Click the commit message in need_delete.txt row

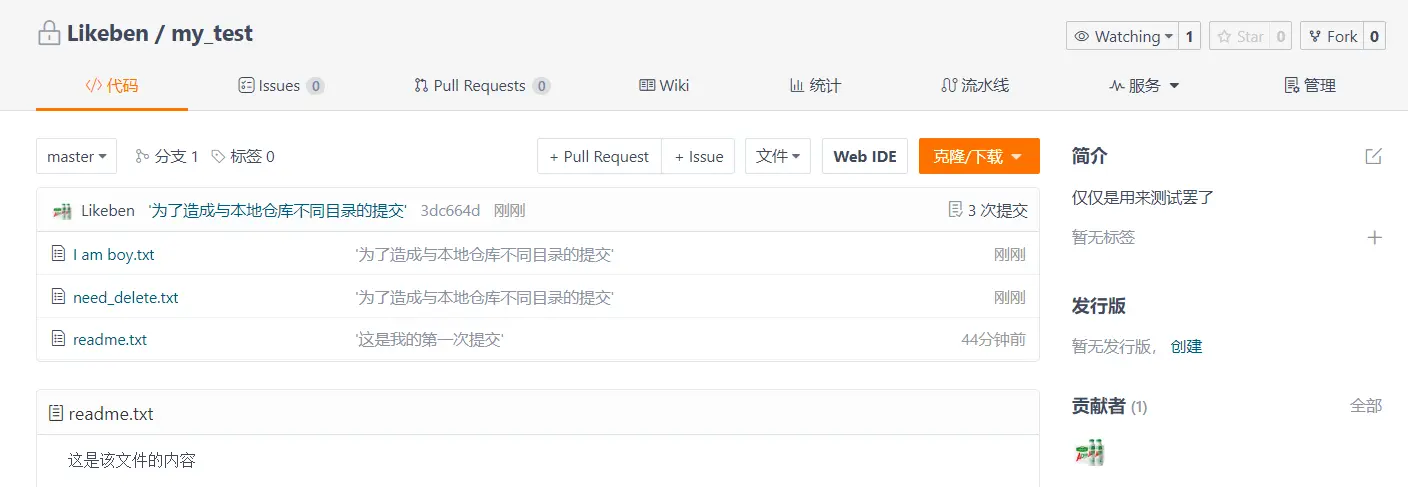484,297
